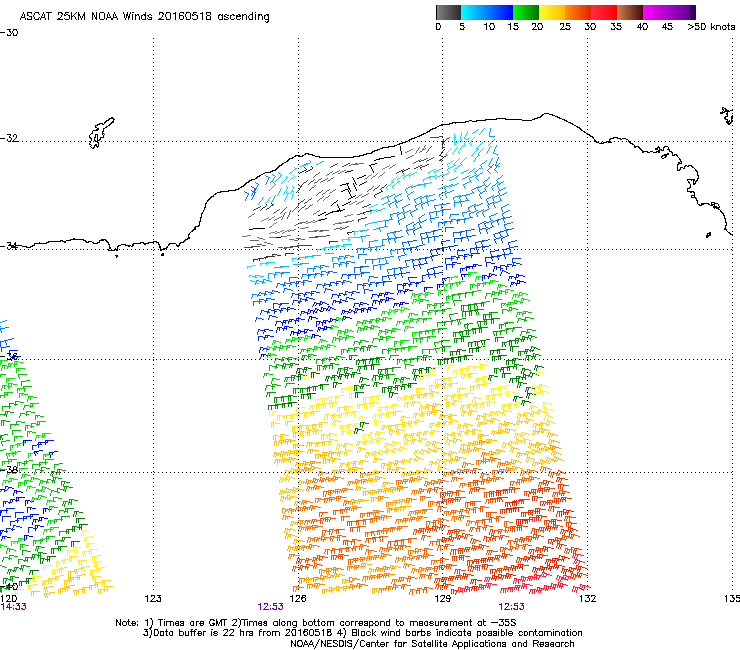Click the brown 35-40 knots color segment
The height and width of the screenshot is (650, 740).
(x=630, y=12)
